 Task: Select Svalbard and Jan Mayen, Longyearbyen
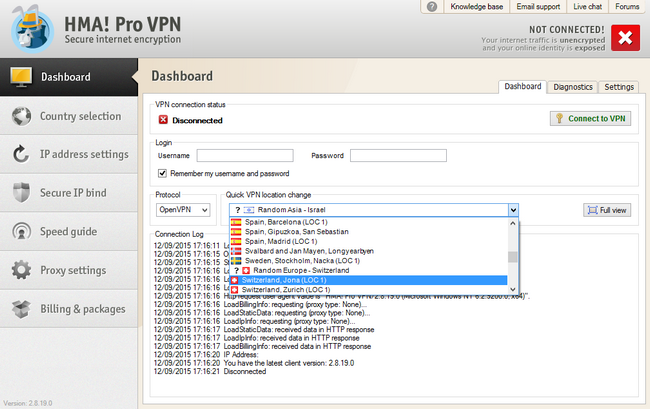click(369, 251)
